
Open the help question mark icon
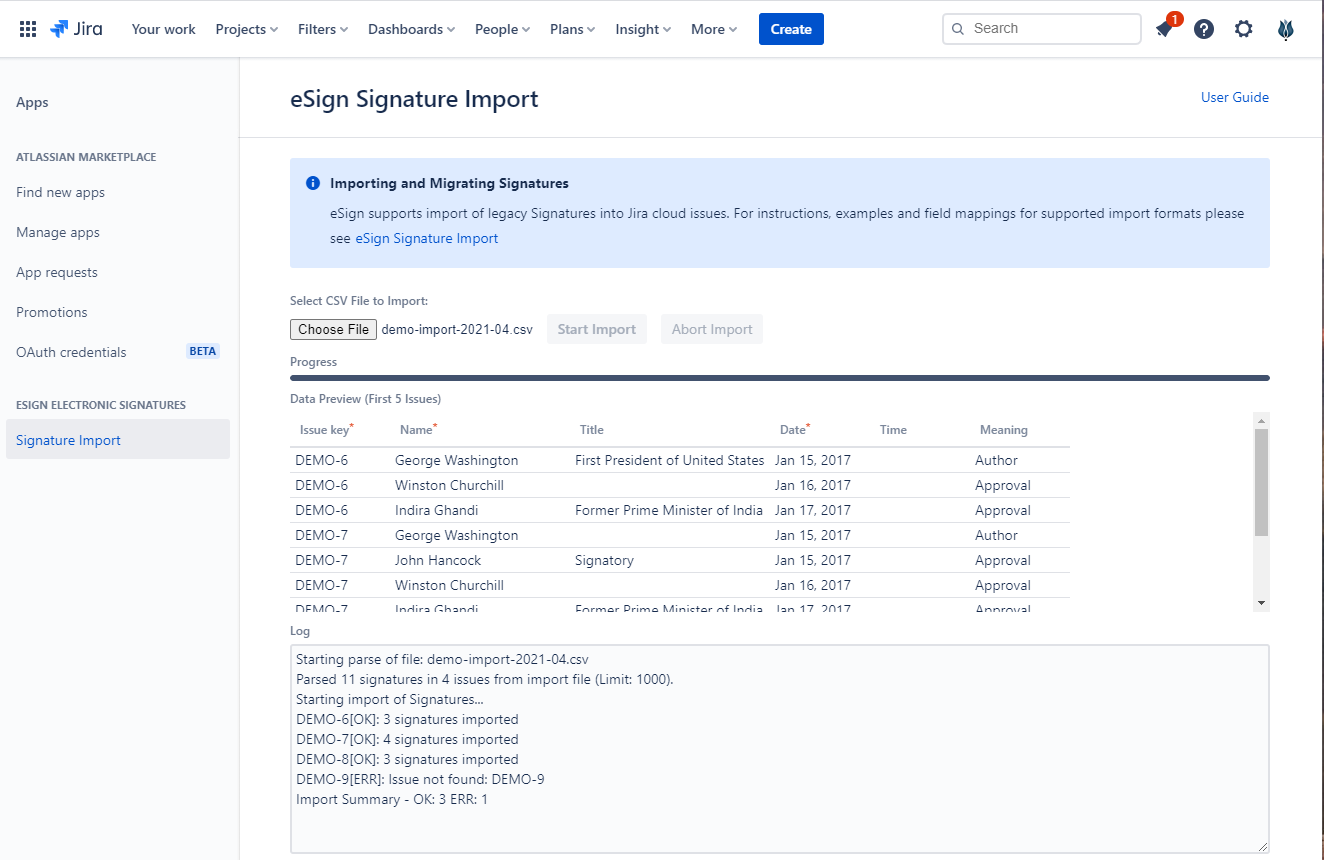click(x=1204, y=29)
